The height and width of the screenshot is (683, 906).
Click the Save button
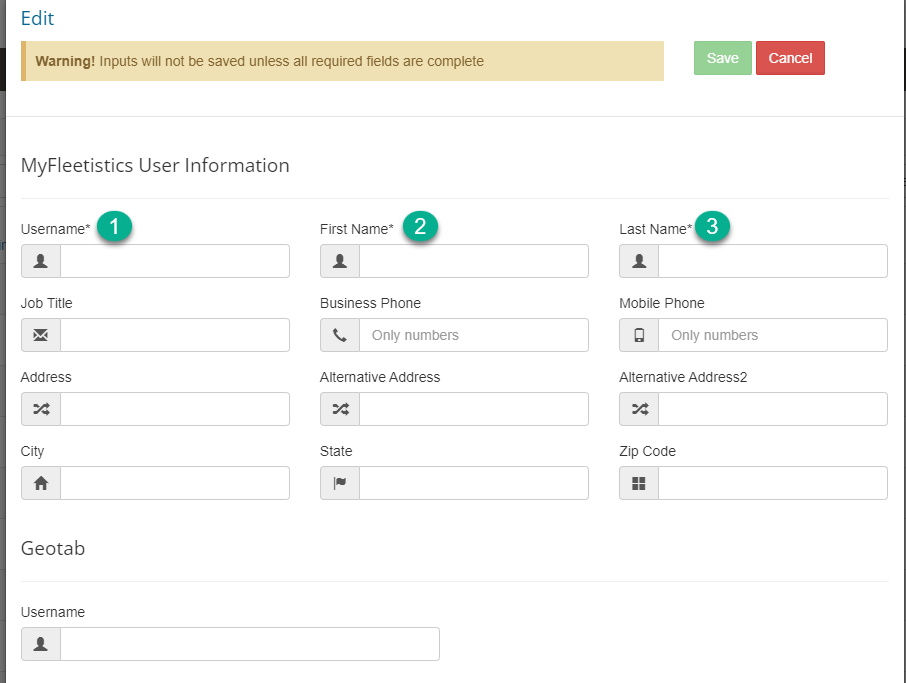[722, 58]
